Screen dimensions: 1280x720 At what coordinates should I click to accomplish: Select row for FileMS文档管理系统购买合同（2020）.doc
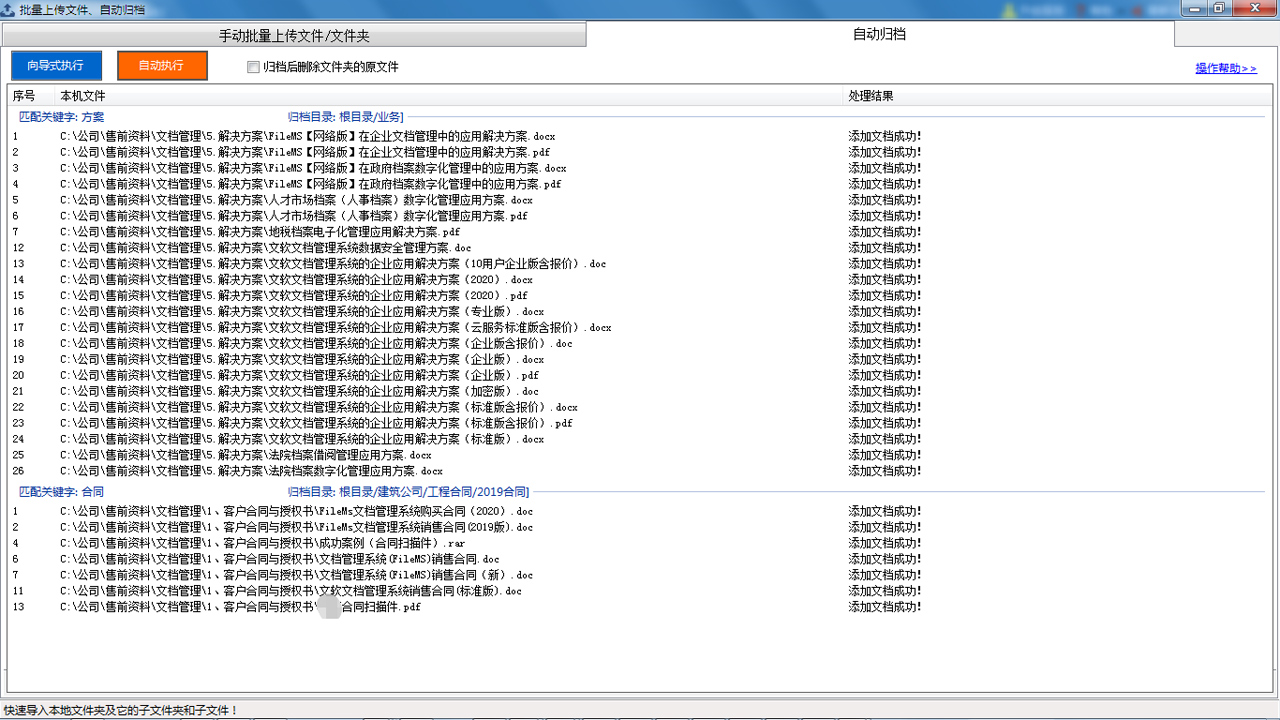(296, 511)
